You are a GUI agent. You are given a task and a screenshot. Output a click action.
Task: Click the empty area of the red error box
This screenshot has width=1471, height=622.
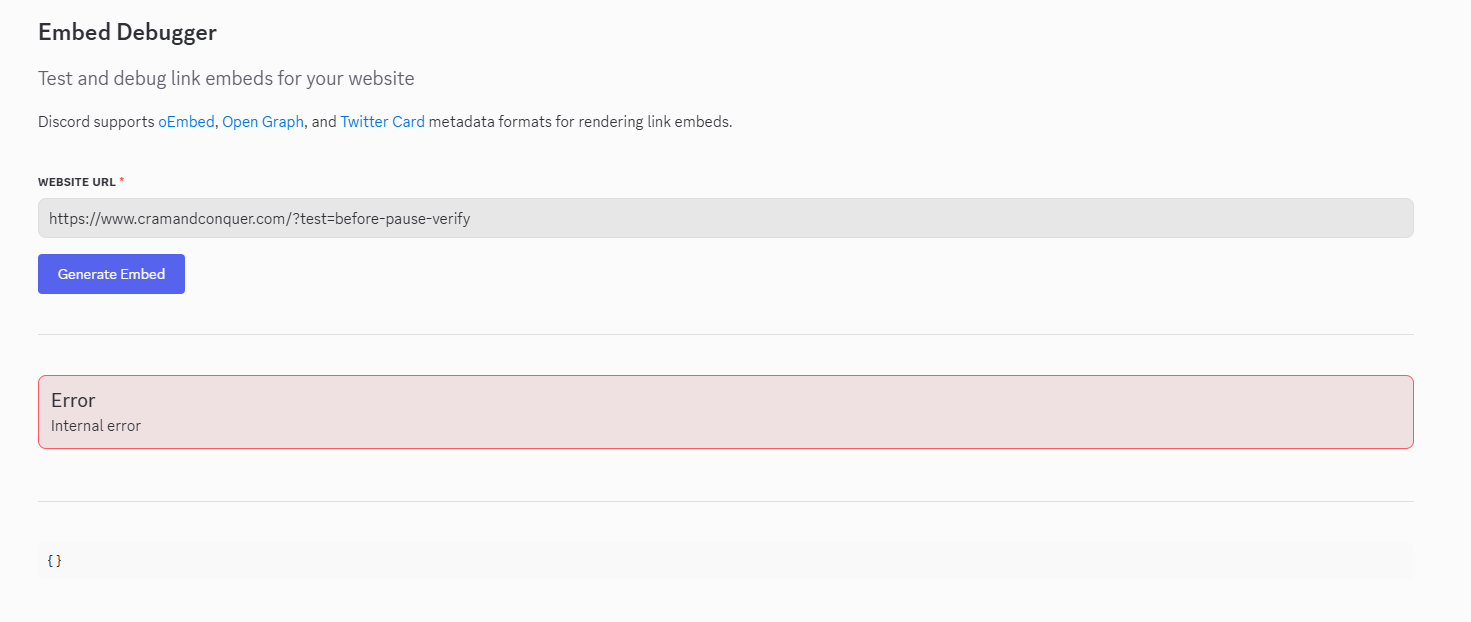click(x=800, y=412)
